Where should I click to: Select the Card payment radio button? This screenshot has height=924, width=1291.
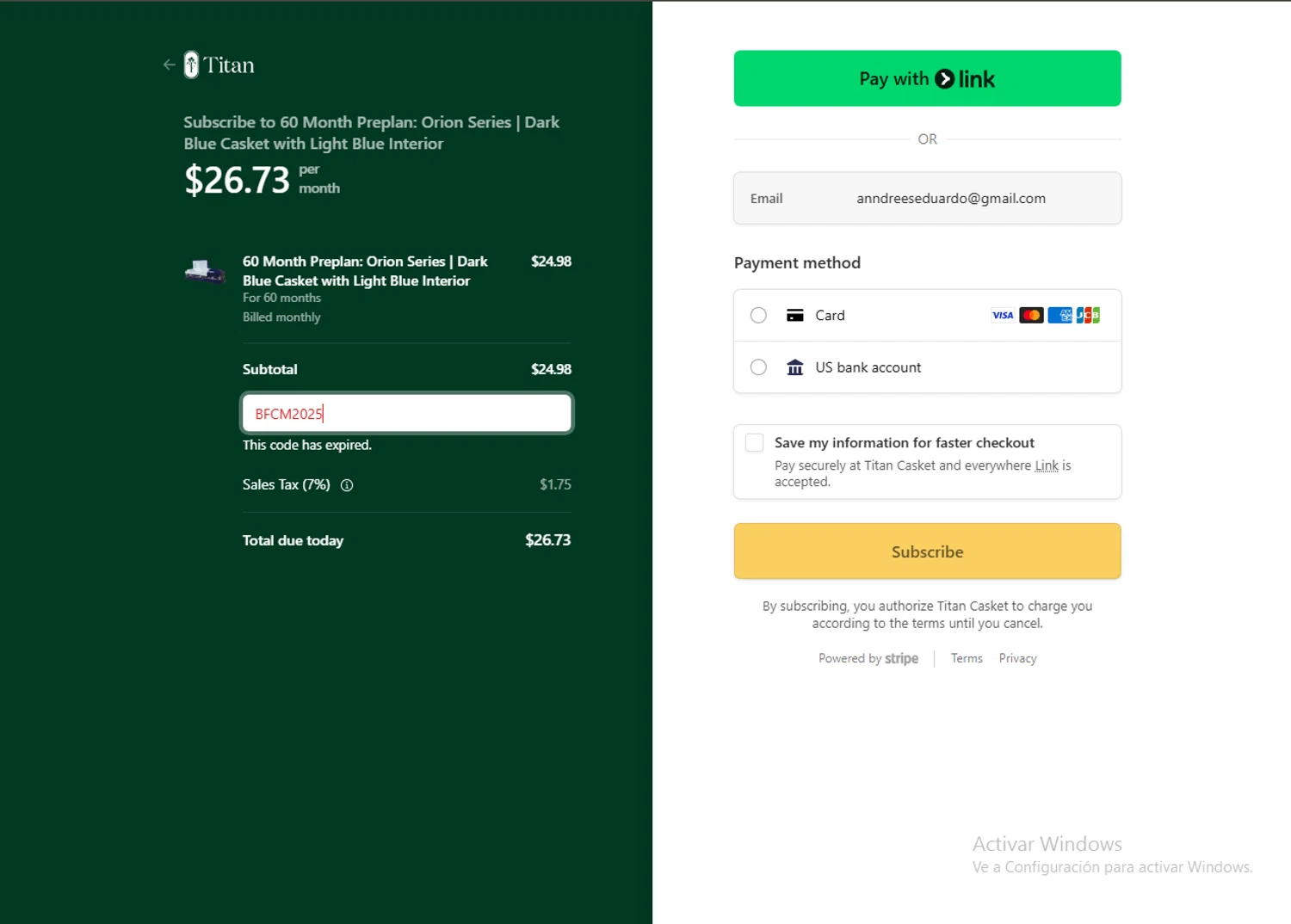click(758, 315)
